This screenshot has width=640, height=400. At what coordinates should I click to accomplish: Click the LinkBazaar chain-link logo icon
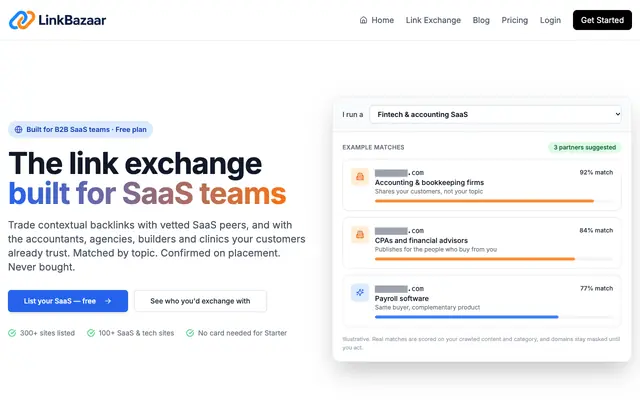pos(22,20)
